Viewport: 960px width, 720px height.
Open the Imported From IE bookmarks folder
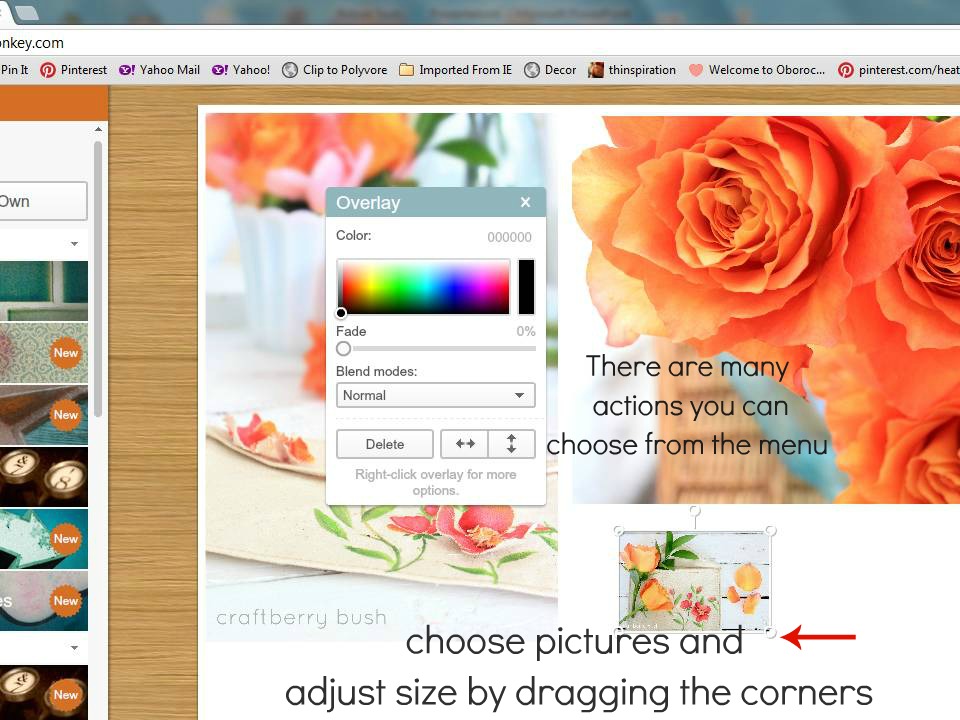[455, 70]
